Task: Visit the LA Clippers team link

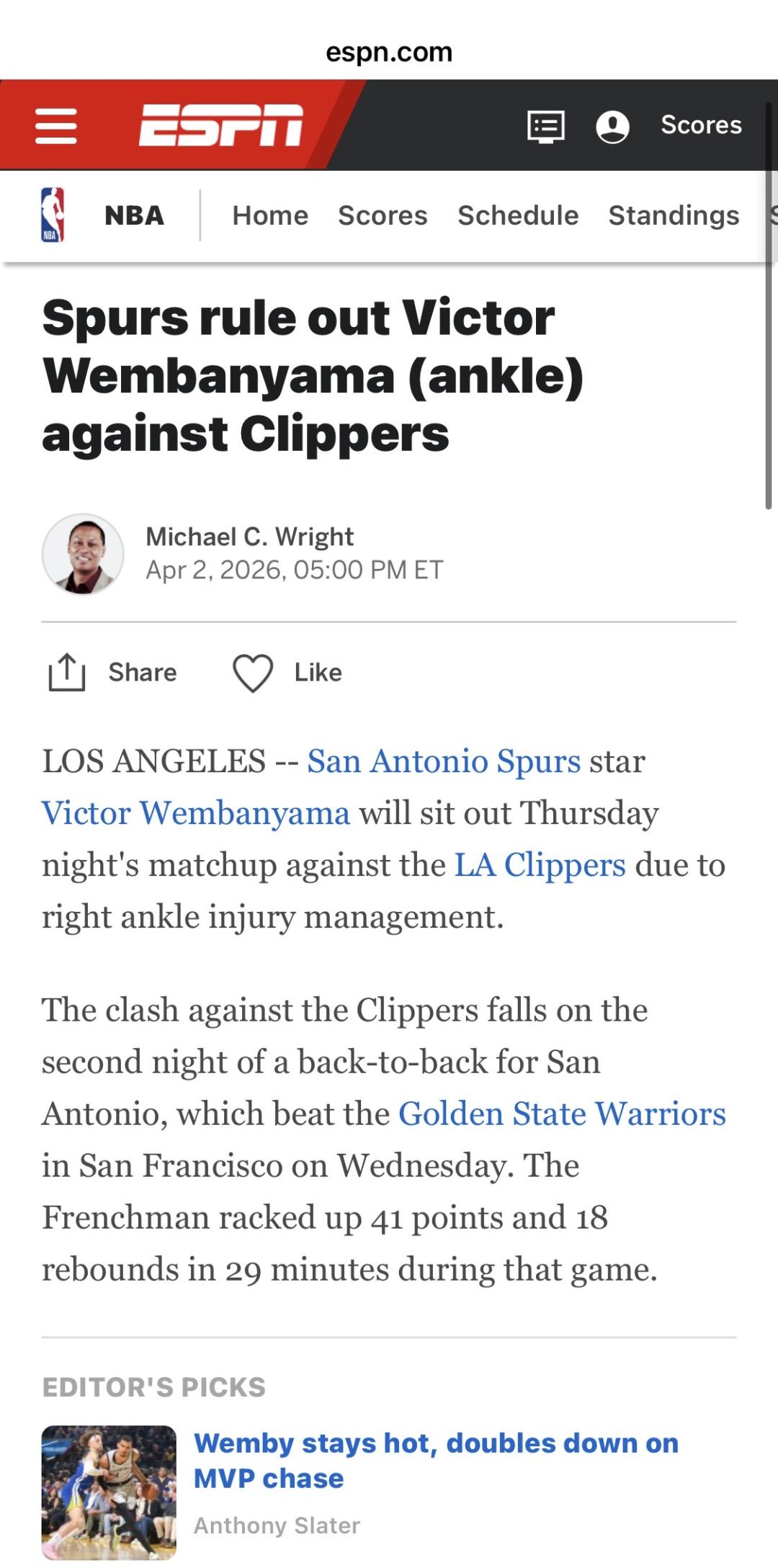Action: point(540,865)
